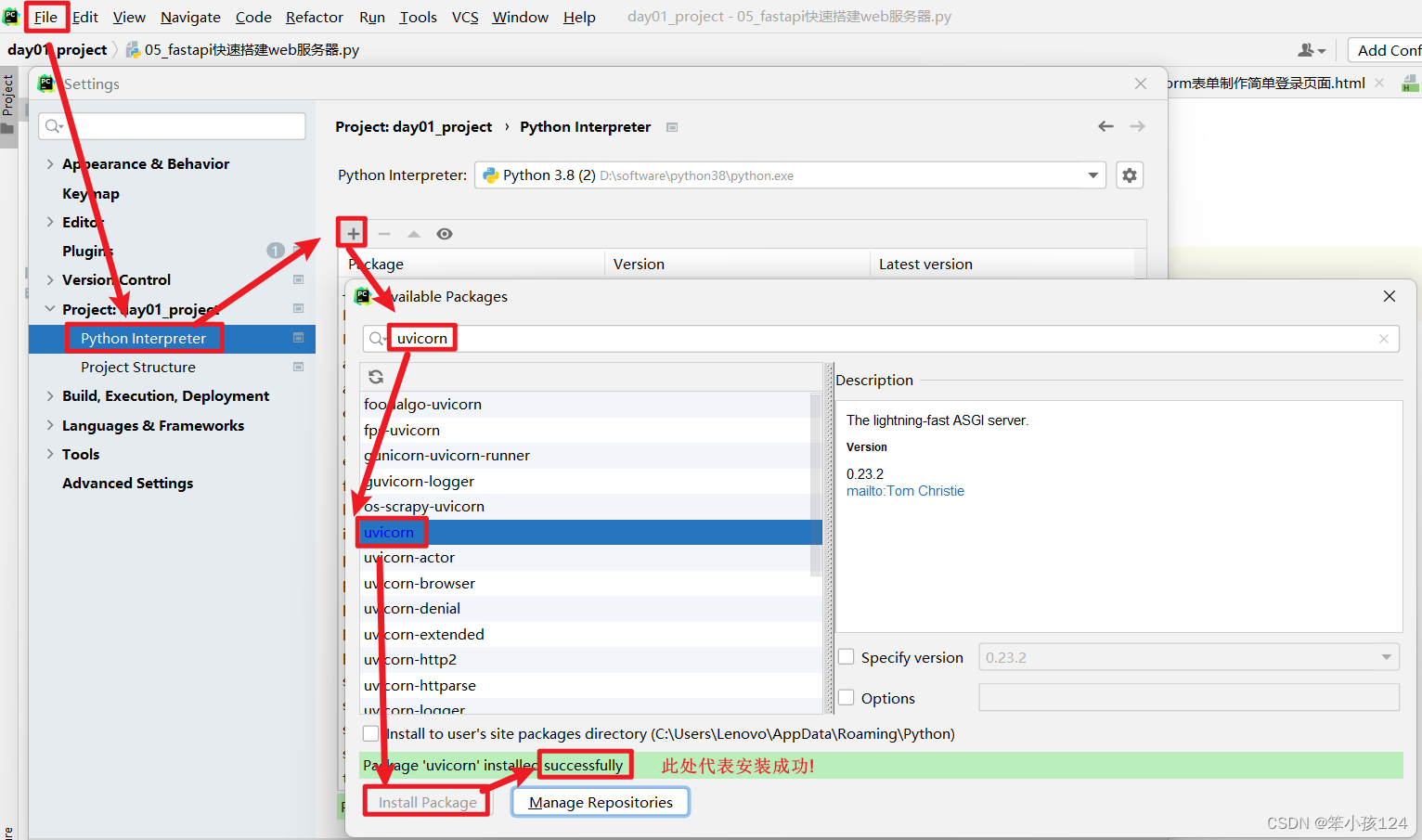Viewport: 1422px width, 840px height.
Task: Click the Python file icon in breadcrumb
Action: 133,50
